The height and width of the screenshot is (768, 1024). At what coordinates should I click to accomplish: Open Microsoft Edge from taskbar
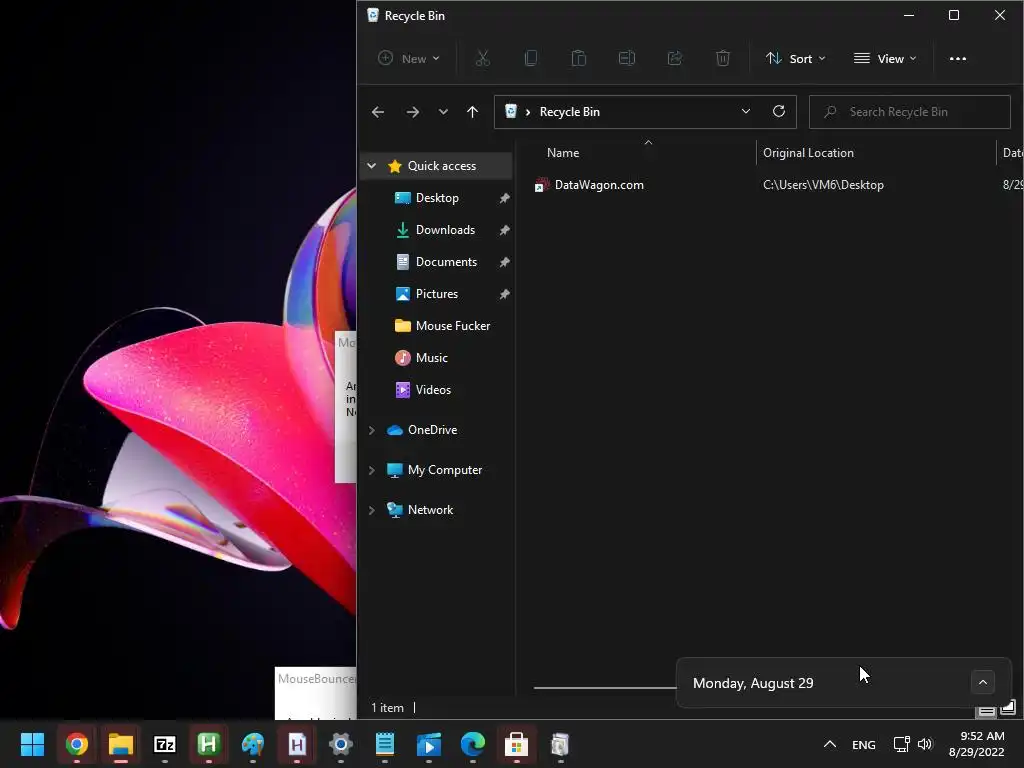coord(472,744)
